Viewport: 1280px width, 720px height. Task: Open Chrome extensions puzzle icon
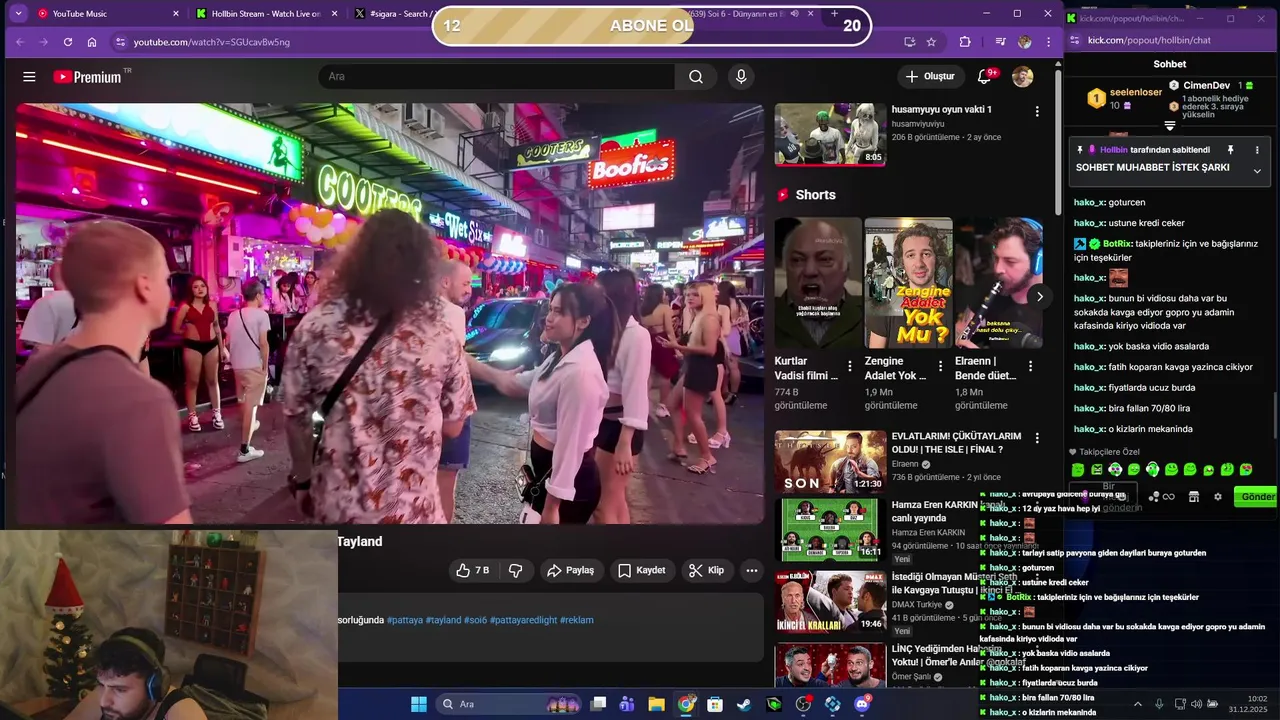click(x=965, y=42)
